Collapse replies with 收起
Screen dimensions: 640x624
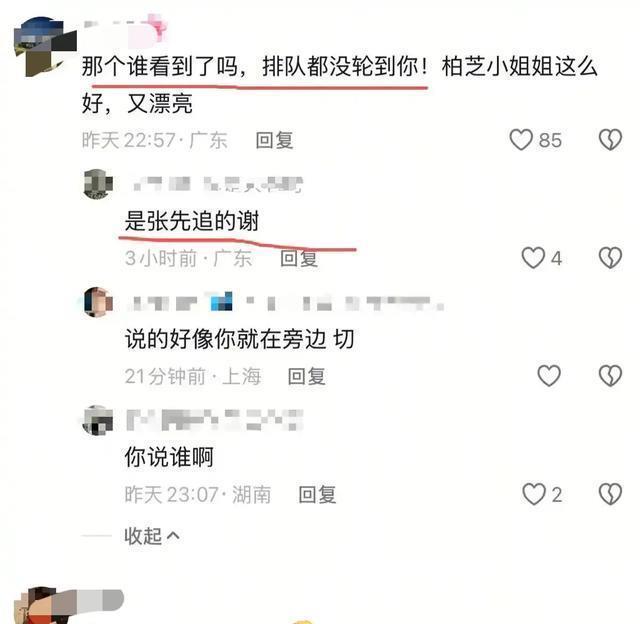pyautogui.click(x=143, y=536)
